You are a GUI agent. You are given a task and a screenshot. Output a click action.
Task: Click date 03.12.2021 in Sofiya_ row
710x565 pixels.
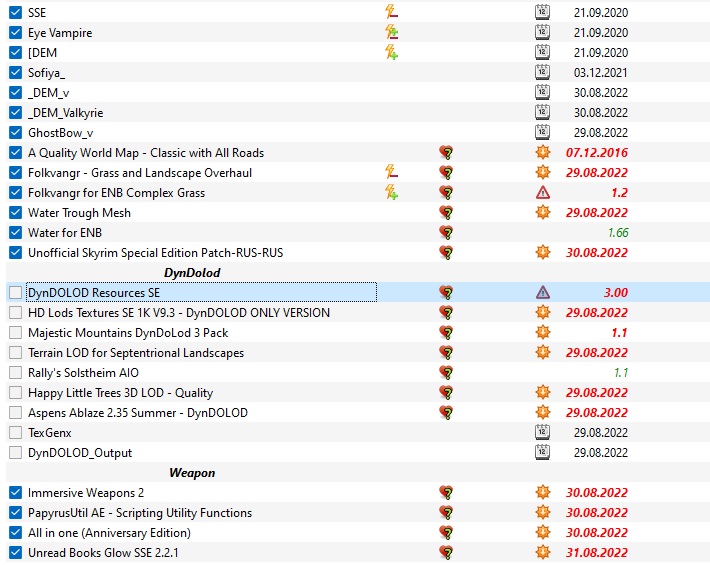click(601, 73)
